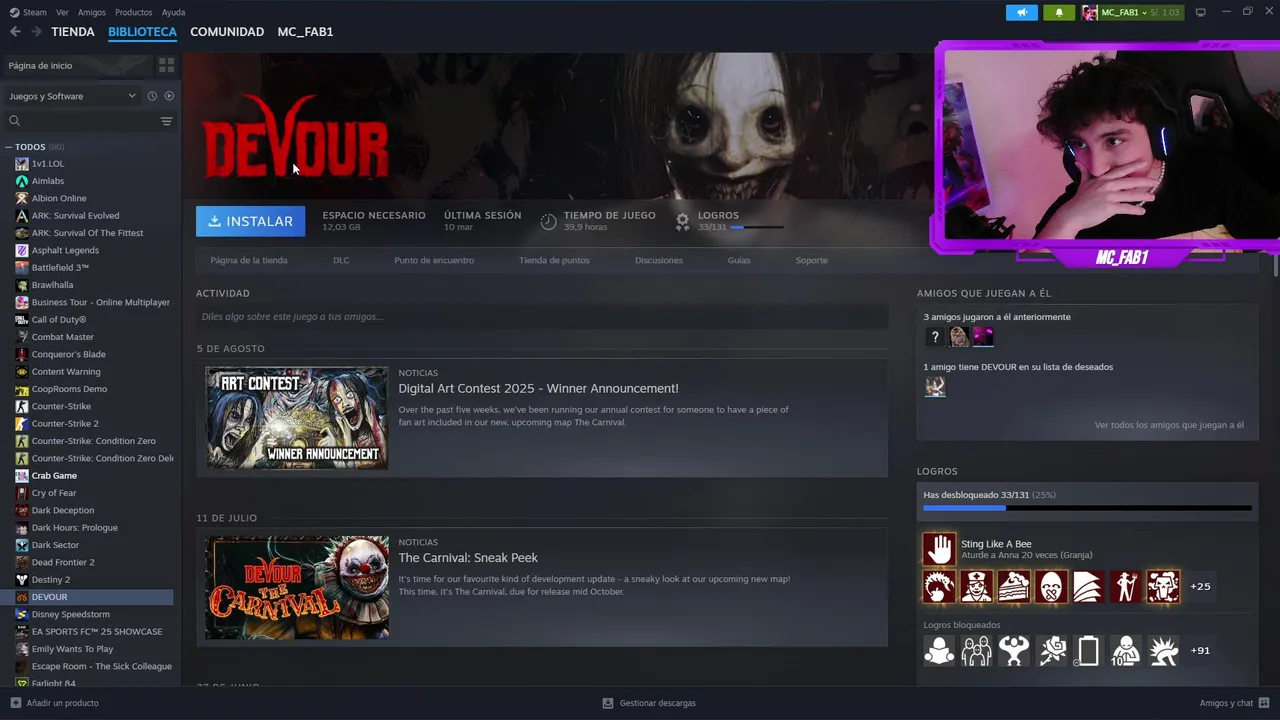Click the battery locked achievement icon

point(1088,651)
